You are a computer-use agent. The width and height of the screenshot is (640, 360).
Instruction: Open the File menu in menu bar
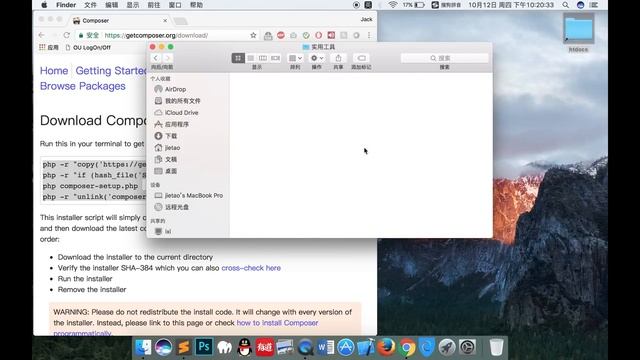pyautogui.click(x=90, y=5)
